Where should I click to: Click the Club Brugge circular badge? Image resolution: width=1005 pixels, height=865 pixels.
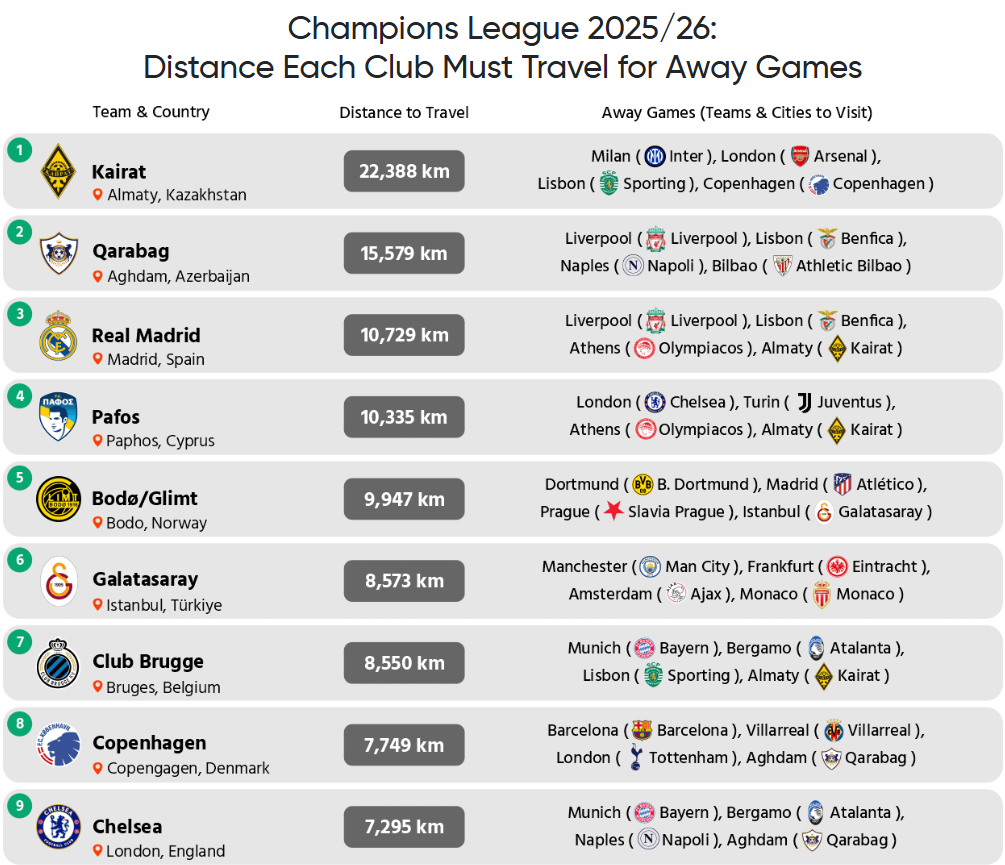click(x=58, y=663)
